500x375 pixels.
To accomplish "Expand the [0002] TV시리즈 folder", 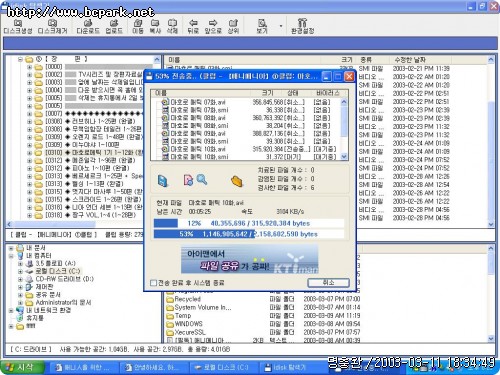I will coord(30,75).
